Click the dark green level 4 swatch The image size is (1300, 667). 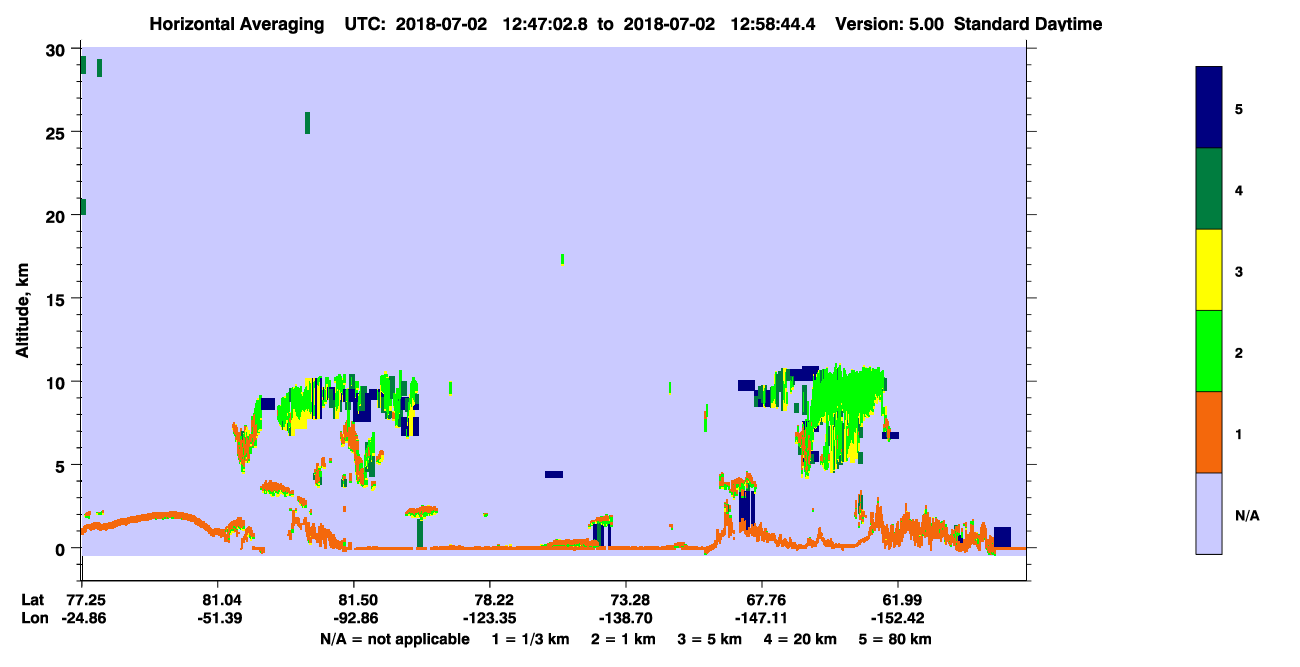point(1209,189)
